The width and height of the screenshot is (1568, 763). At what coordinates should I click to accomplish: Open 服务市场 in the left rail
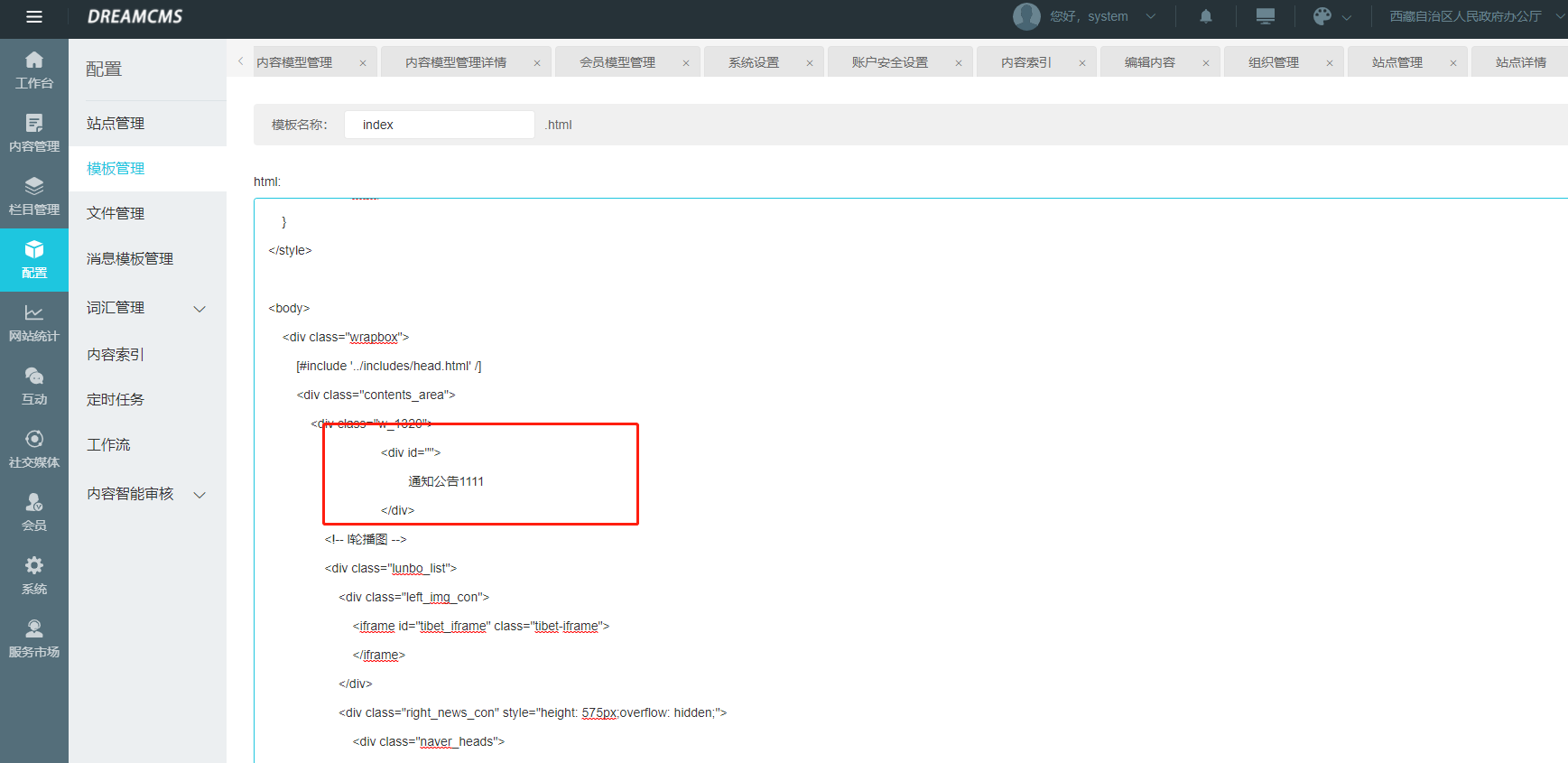pos(34,639)
